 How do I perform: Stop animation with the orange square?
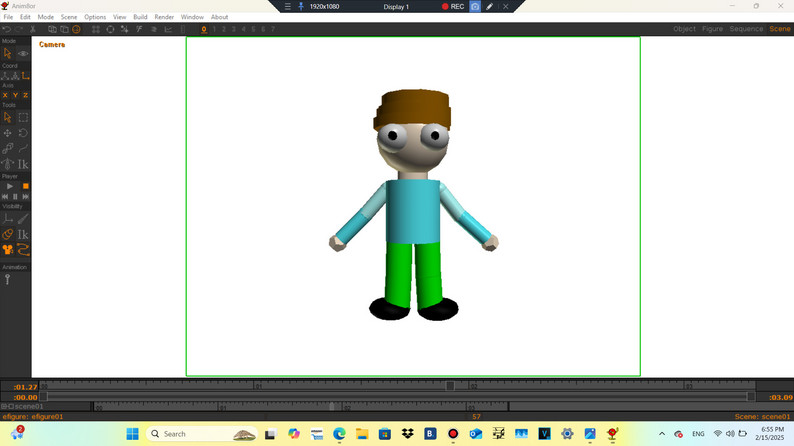coord(25,186)
